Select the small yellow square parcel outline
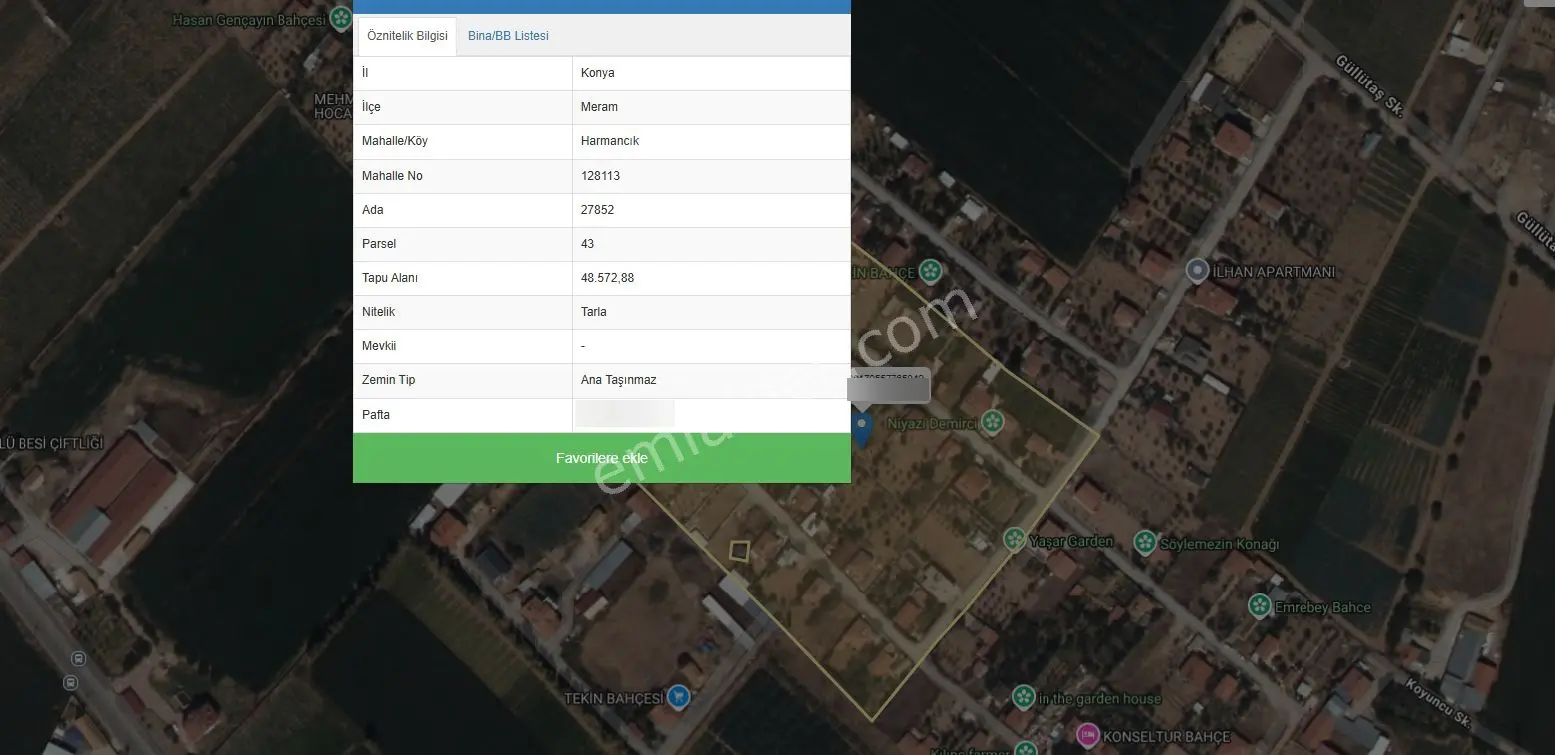The width and height of the screenshot is (1555, 755). coord(739,551)
